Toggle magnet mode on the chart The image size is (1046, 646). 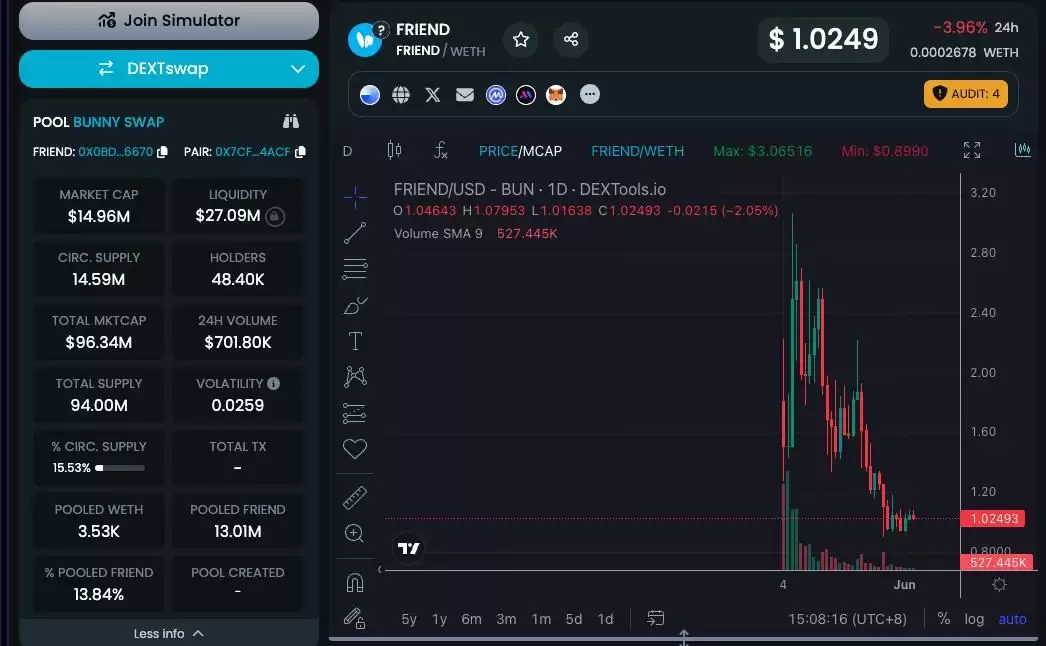(354, 581)
